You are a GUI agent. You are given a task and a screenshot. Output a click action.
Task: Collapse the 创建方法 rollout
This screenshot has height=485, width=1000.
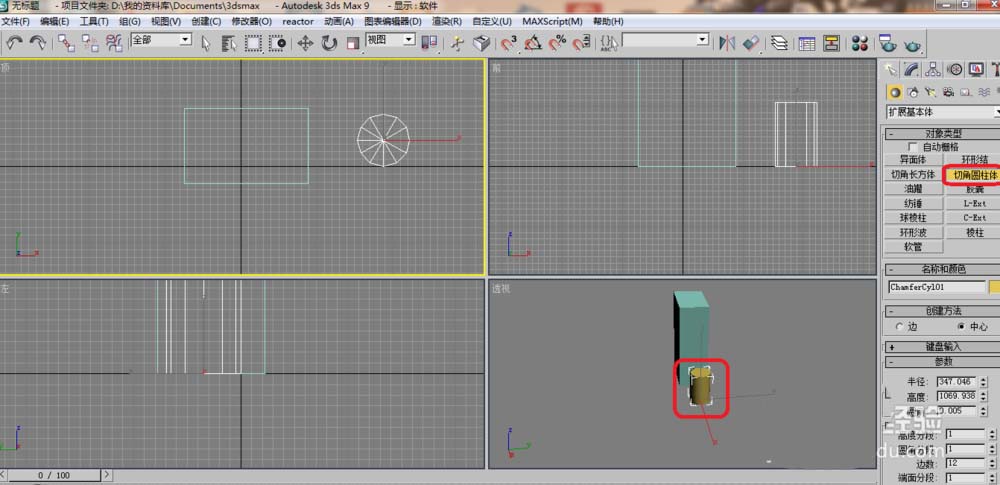pyautogui.click(x=943, y=311)
